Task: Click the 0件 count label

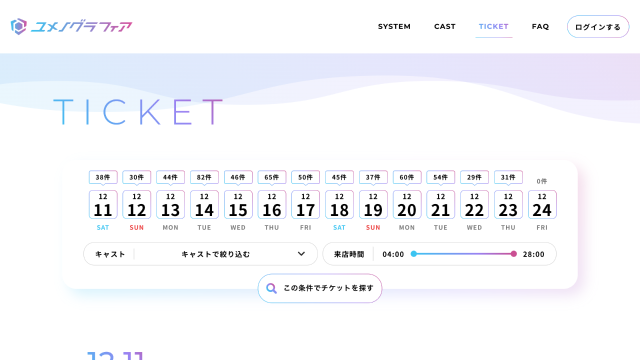Action: click(x=542, y=181)
